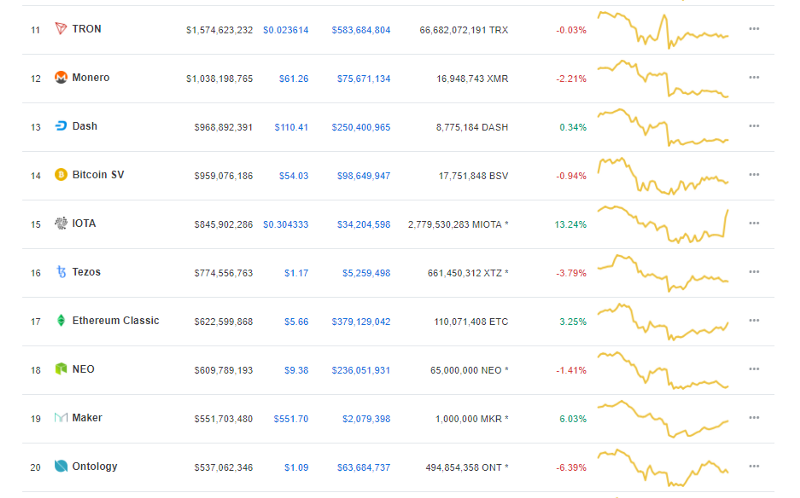Image resolution: width=800 pixels, height=498 pixels.
Task: Click the Monero logo icon
Action: click(x=61, y=78)
